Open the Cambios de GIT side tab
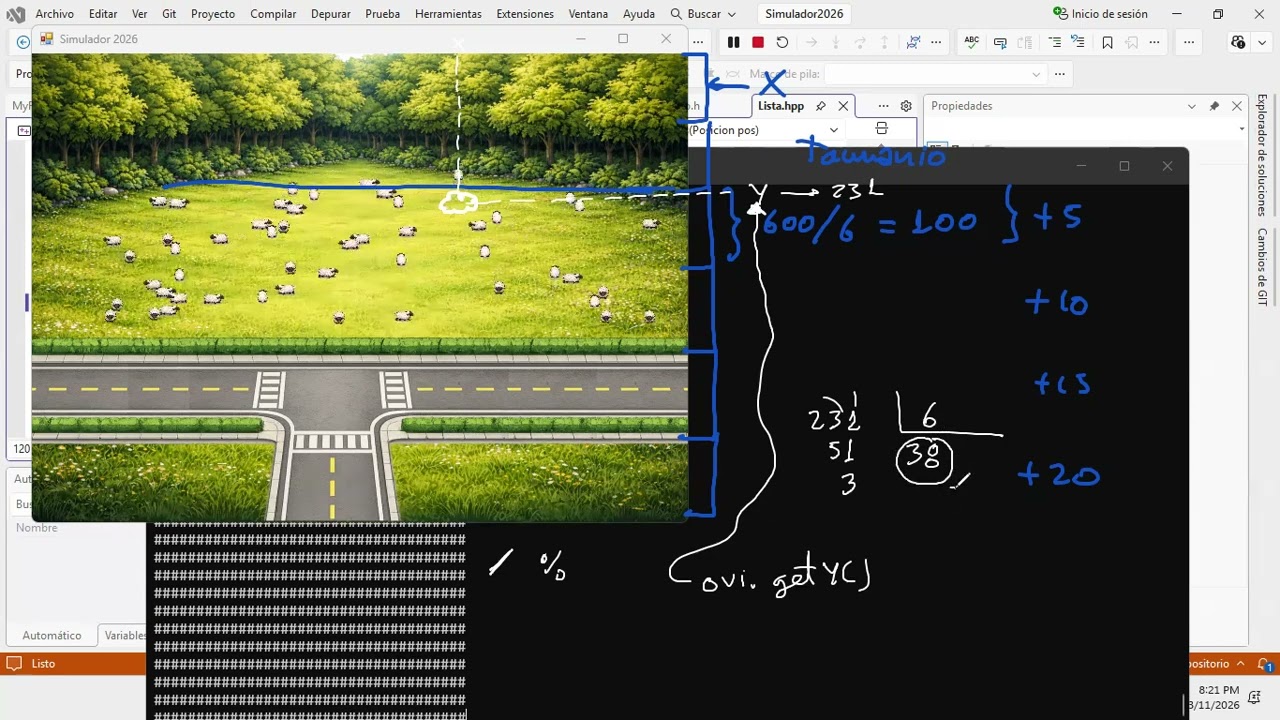Screen dimensions: 1280x720 click(1262, 267)
